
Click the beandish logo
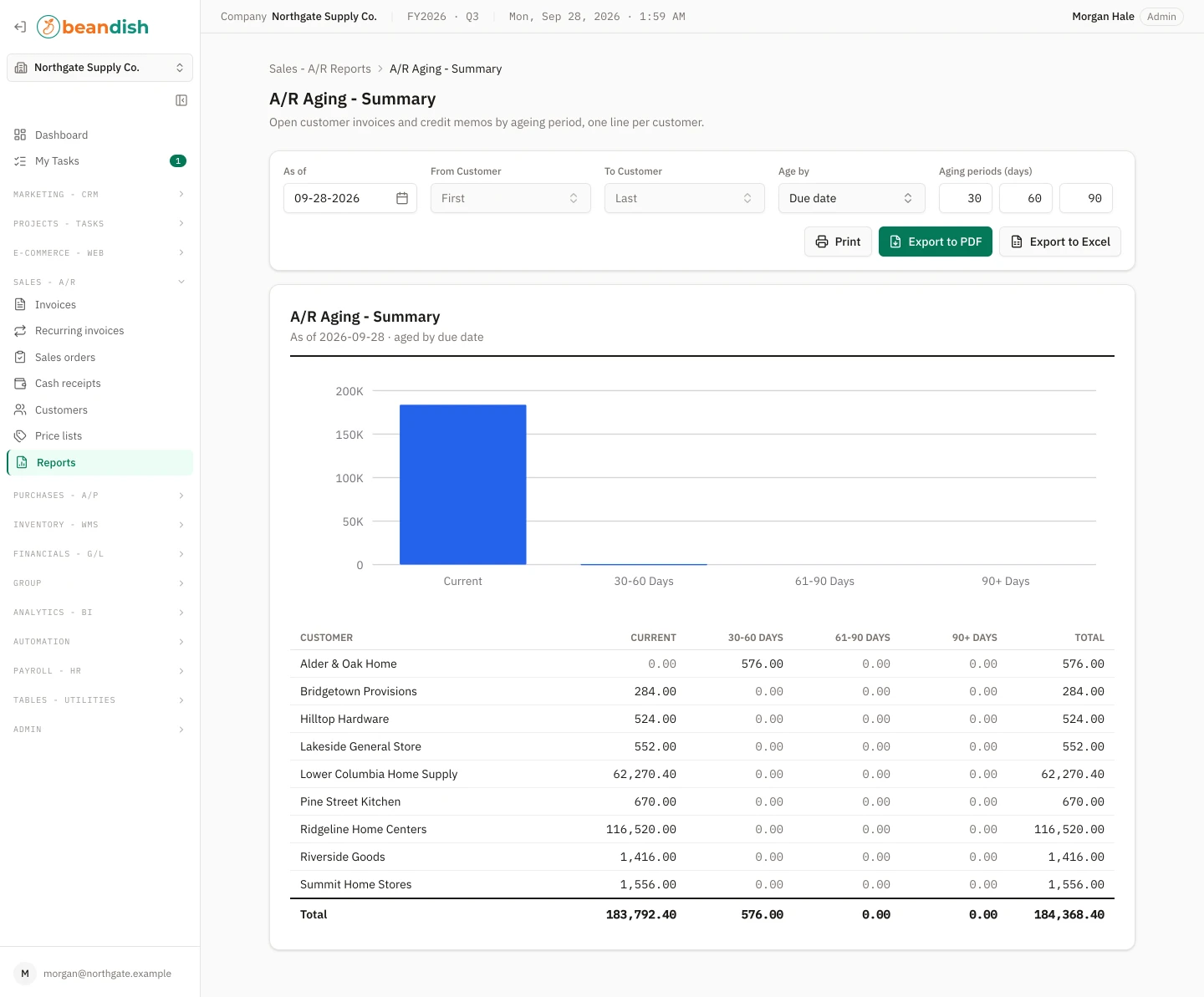(x=93, y=27)
